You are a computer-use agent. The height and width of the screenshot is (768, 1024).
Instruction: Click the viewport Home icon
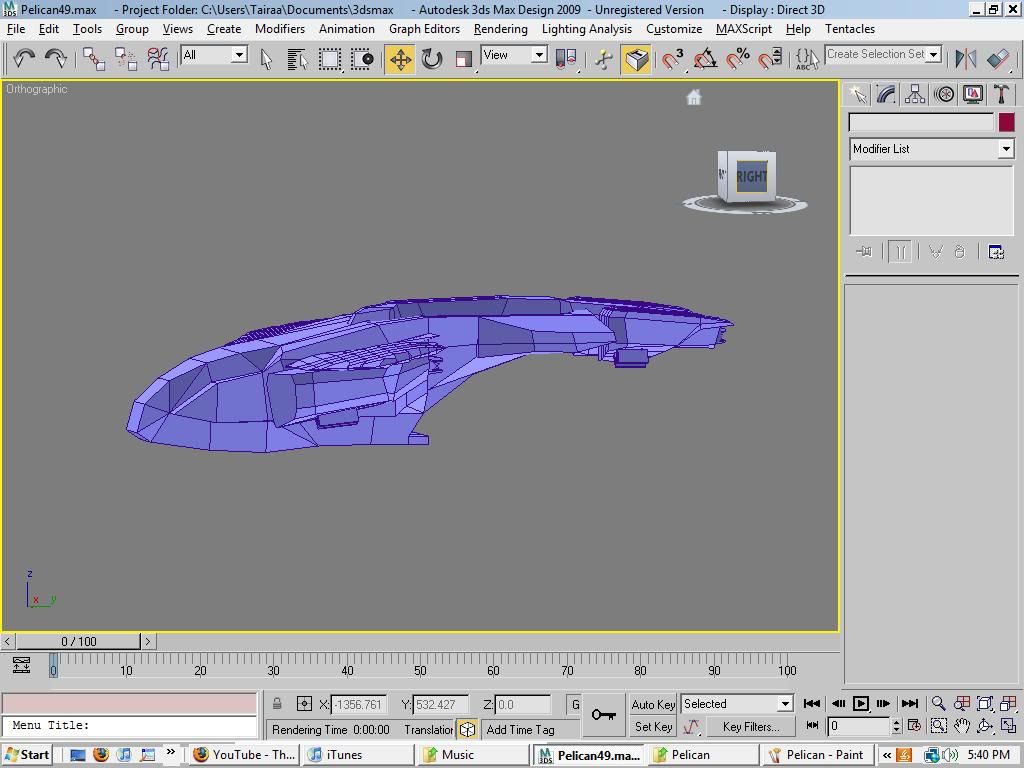pos(694,97)
